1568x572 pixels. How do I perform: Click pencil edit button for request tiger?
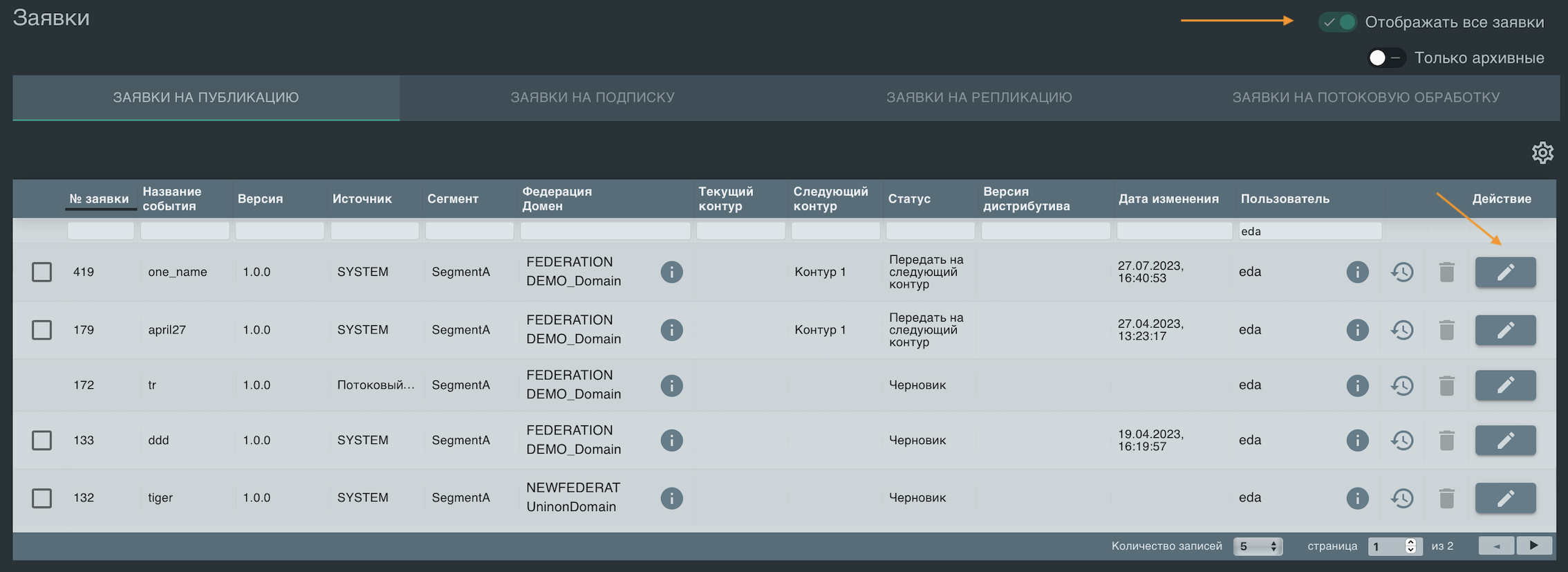pyautogui.click(x=1505, y=498)
